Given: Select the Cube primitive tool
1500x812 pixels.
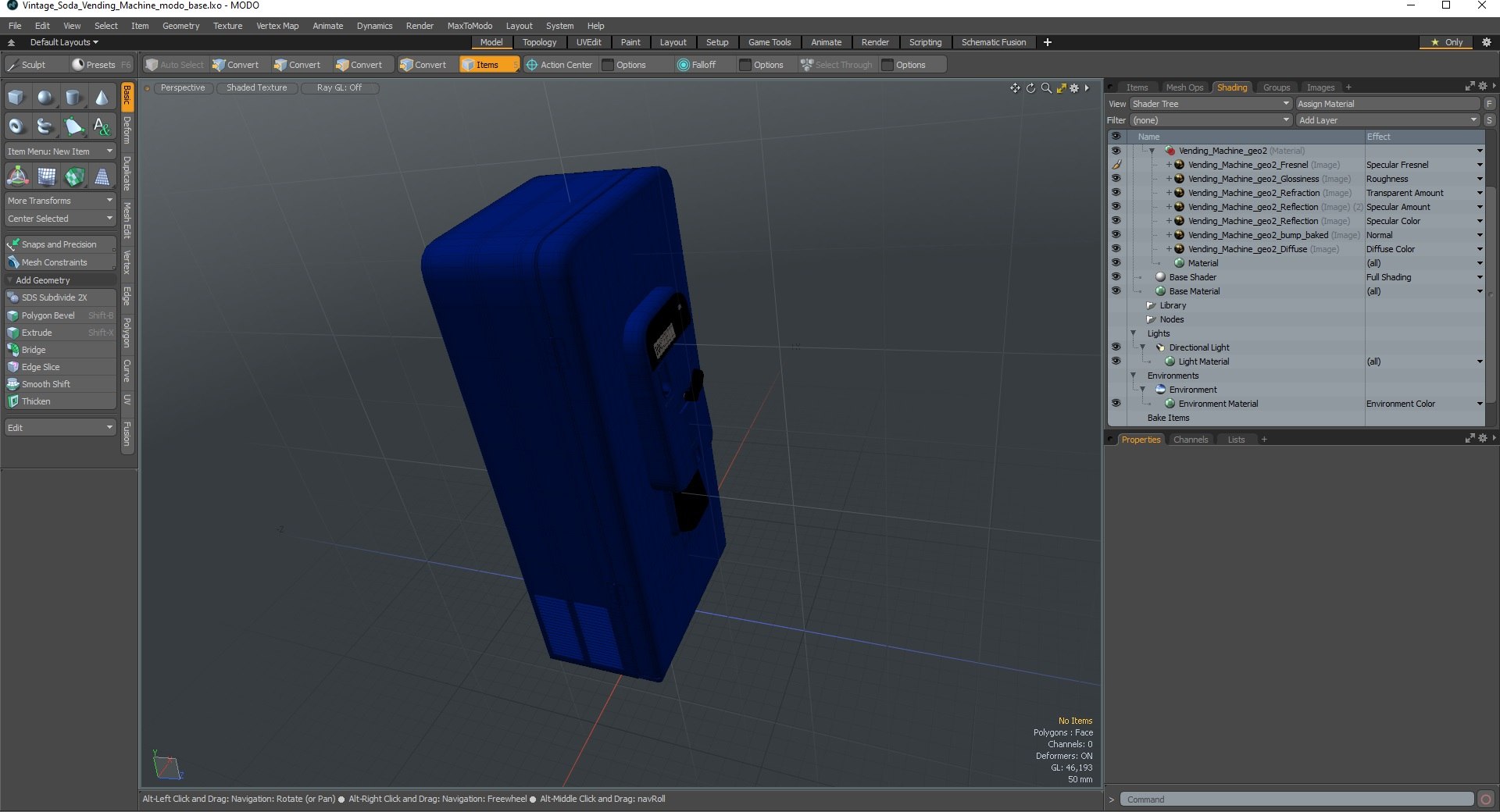Looking at the screenshot, I should coord(16,98).
